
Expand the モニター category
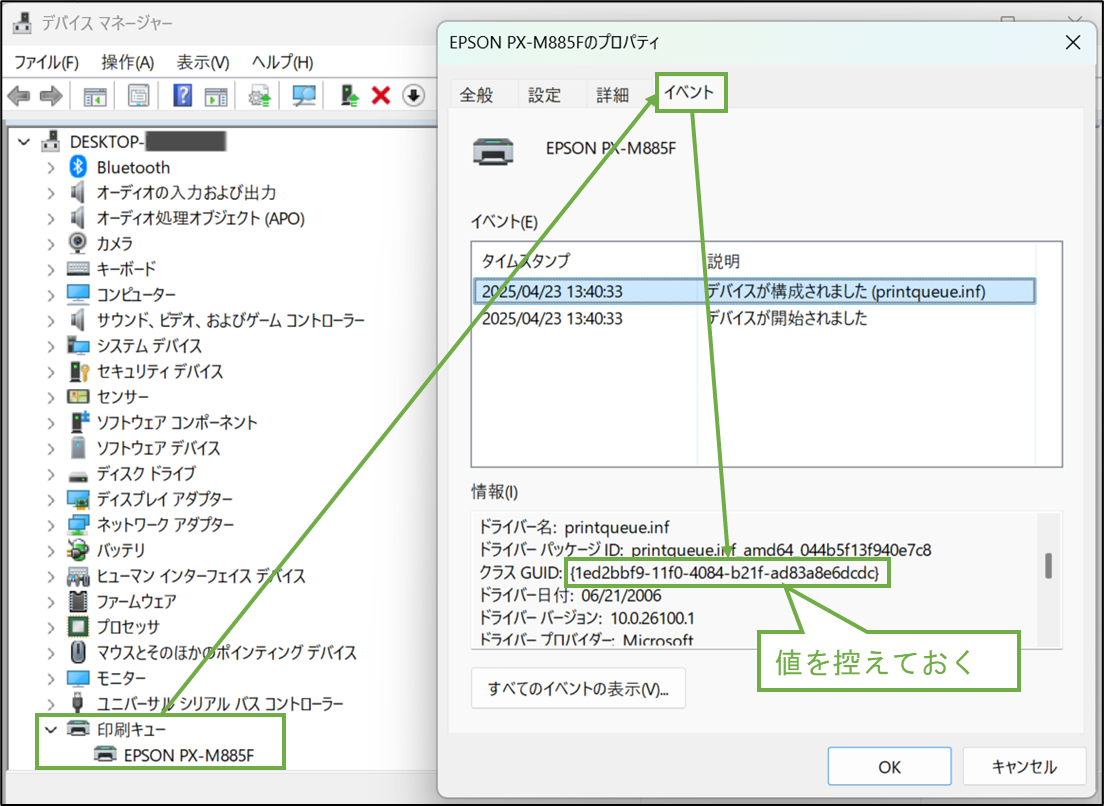pos(51,678)
